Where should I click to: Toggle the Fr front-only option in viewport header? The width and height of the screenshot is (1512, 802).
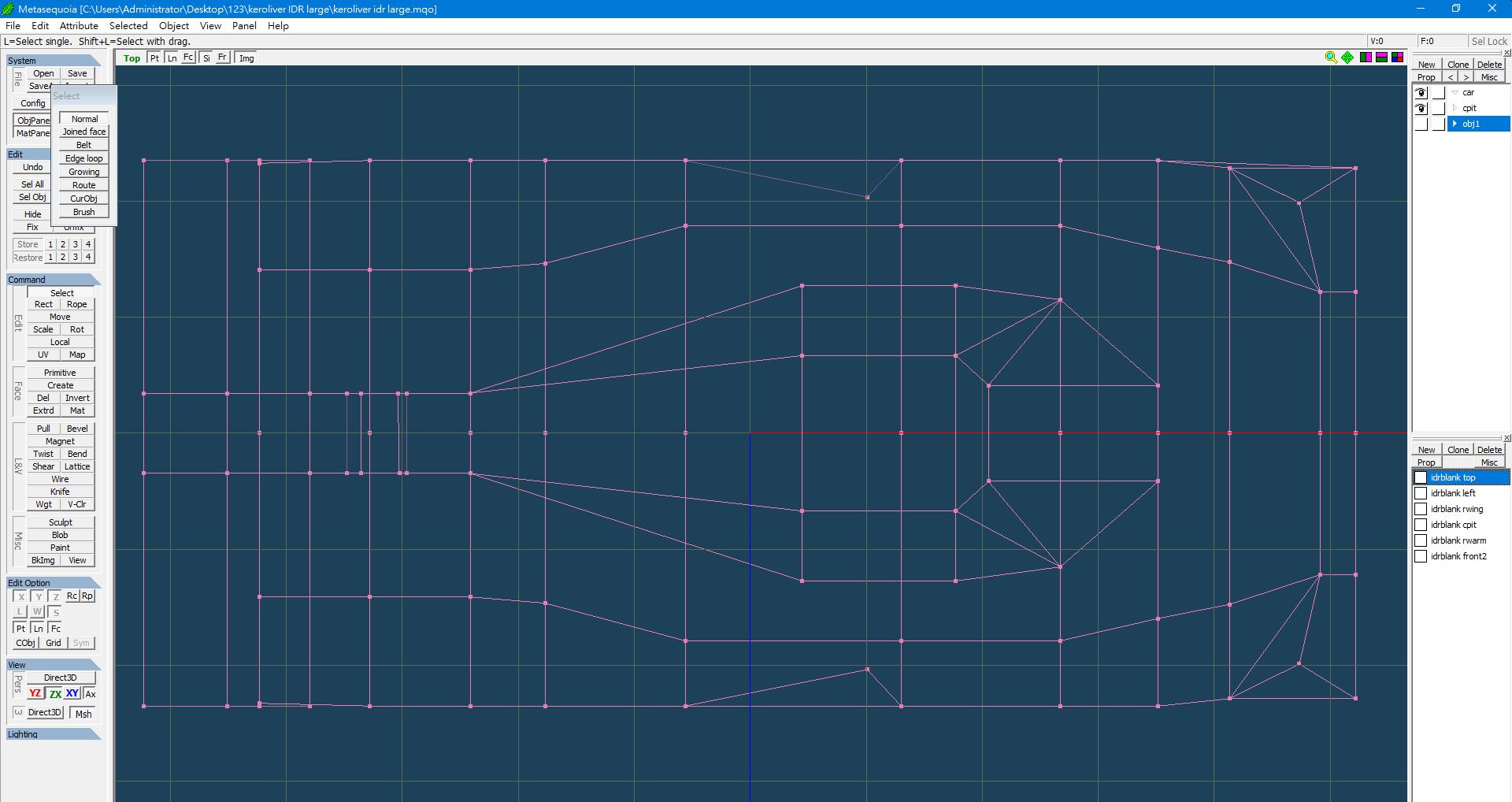pos(222,58)
